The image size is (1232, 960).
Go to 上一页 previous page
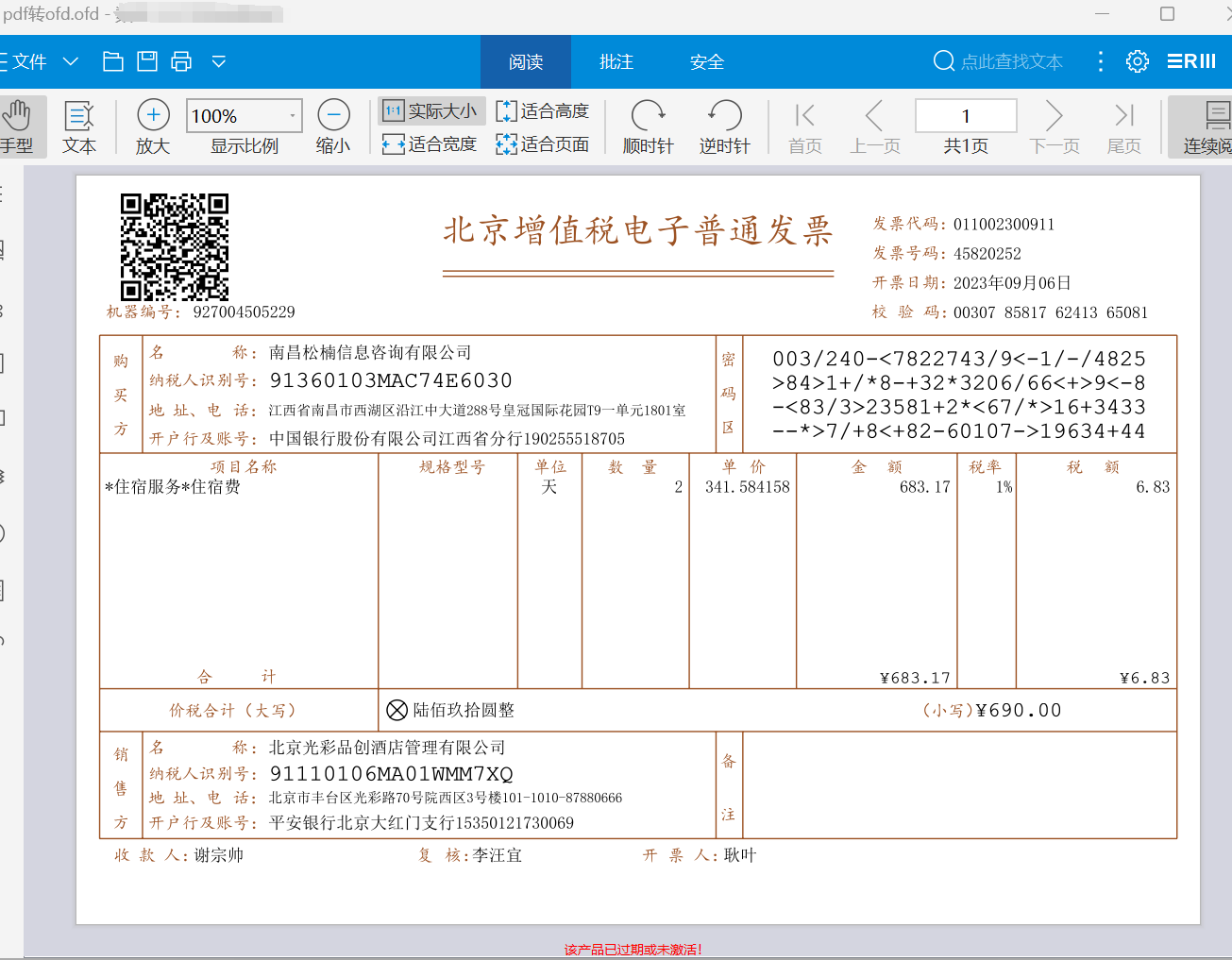coord(875,126)
